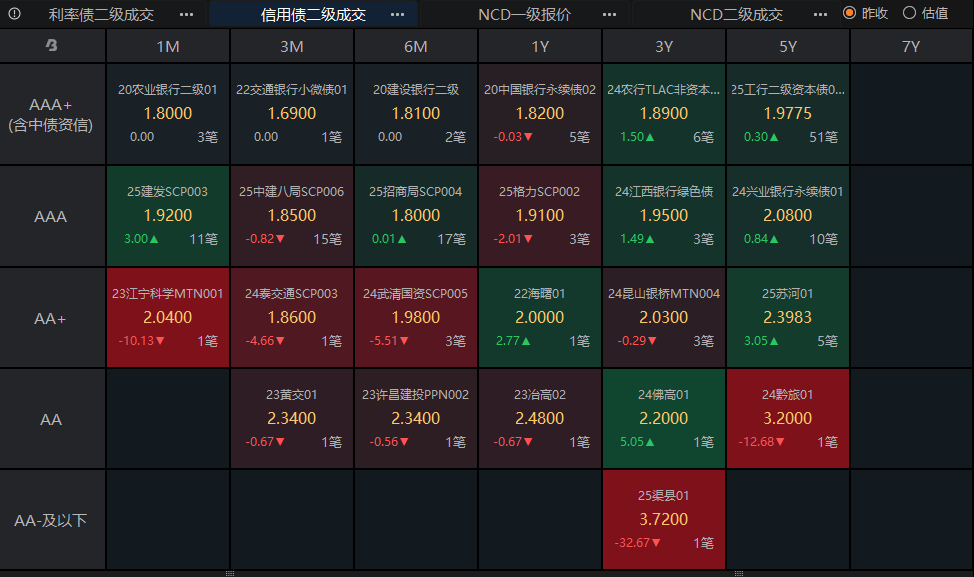Click the 7Y column header
The height and width of the screenshot is (577, 974).
tap(911, 47)
